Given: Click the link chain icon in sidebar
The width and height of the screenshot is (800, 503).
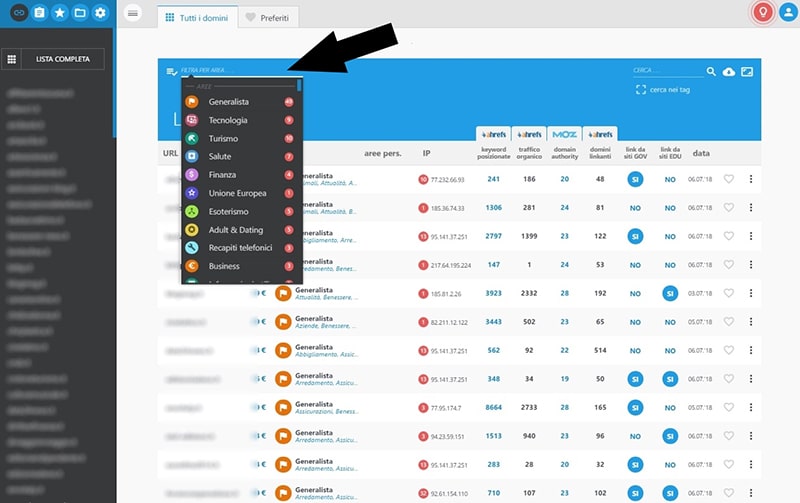Looking at the screenshot, I should pyautogui.click(x=17, y=13).
